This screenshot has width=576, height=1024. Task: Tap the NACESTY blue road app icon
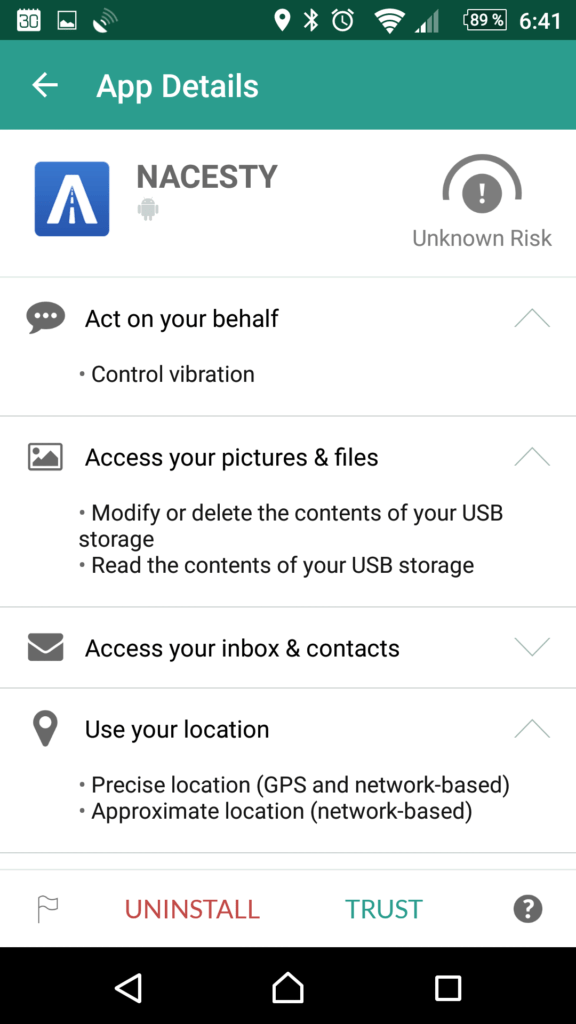click(x=72, y=199)
